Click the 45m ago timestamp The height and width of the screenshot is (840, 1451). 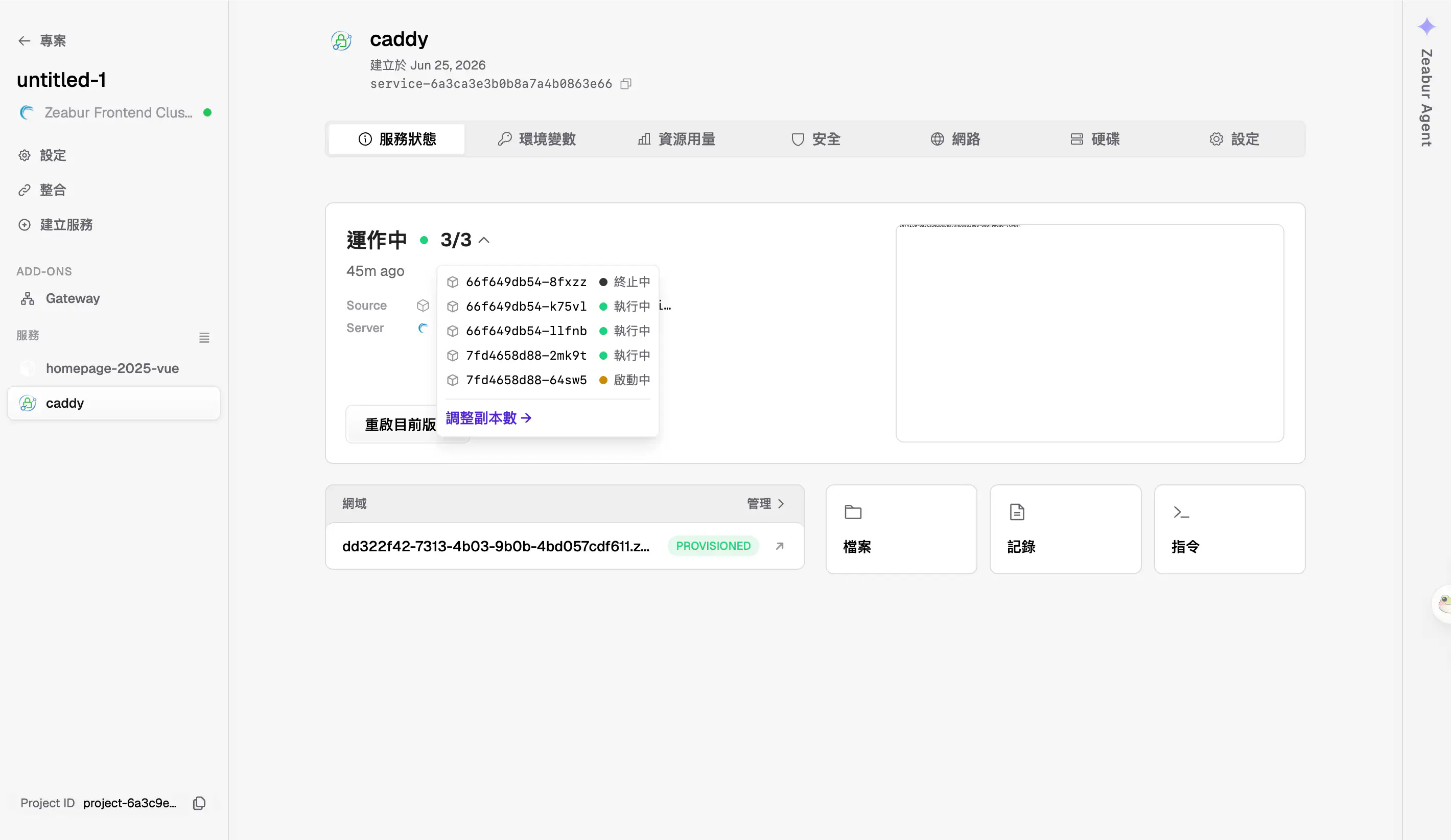375,271
